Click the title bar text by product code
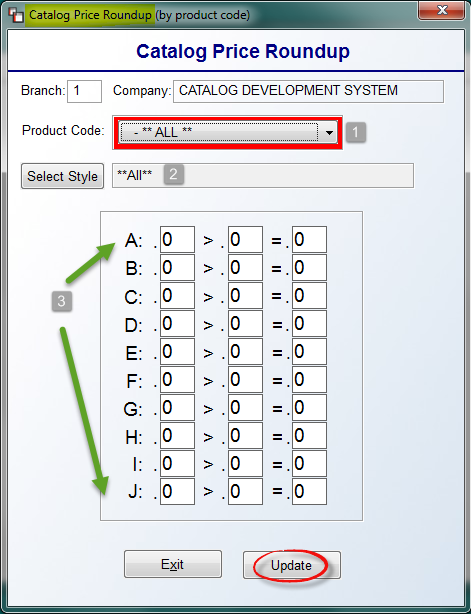 (x=202, y=15)
